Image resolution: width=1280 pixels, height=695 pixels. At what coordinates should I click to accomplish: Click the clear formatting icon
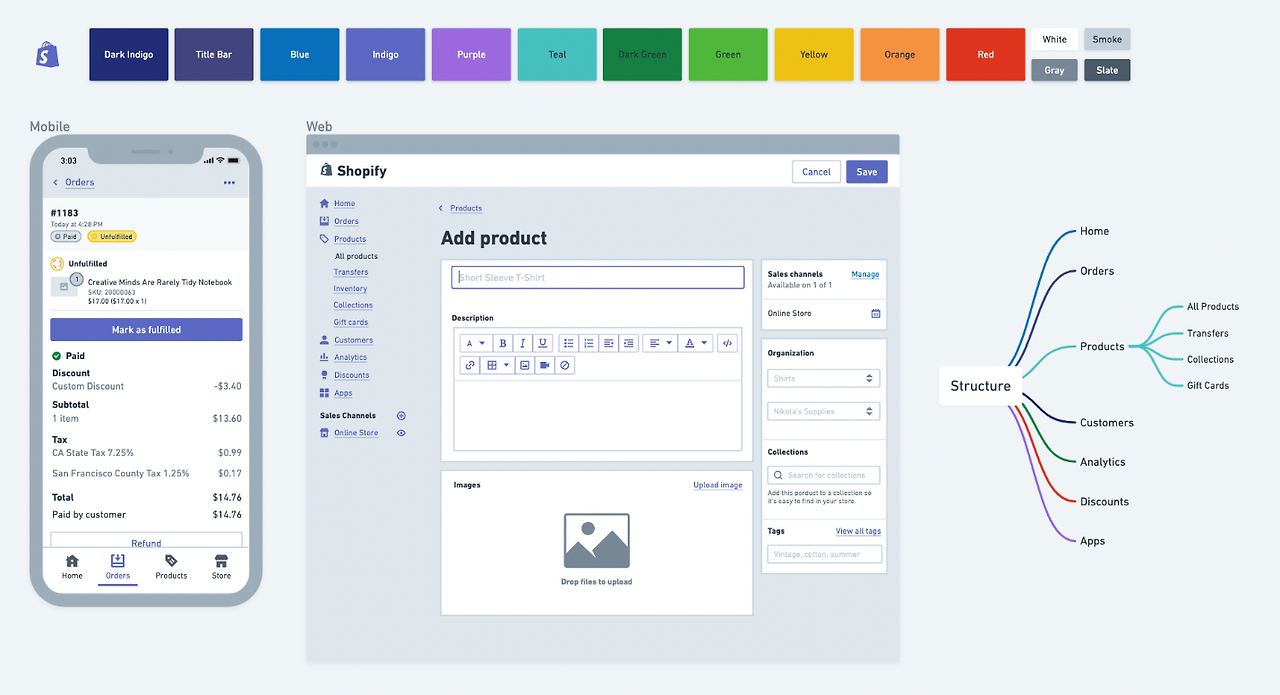pos(565,365)
